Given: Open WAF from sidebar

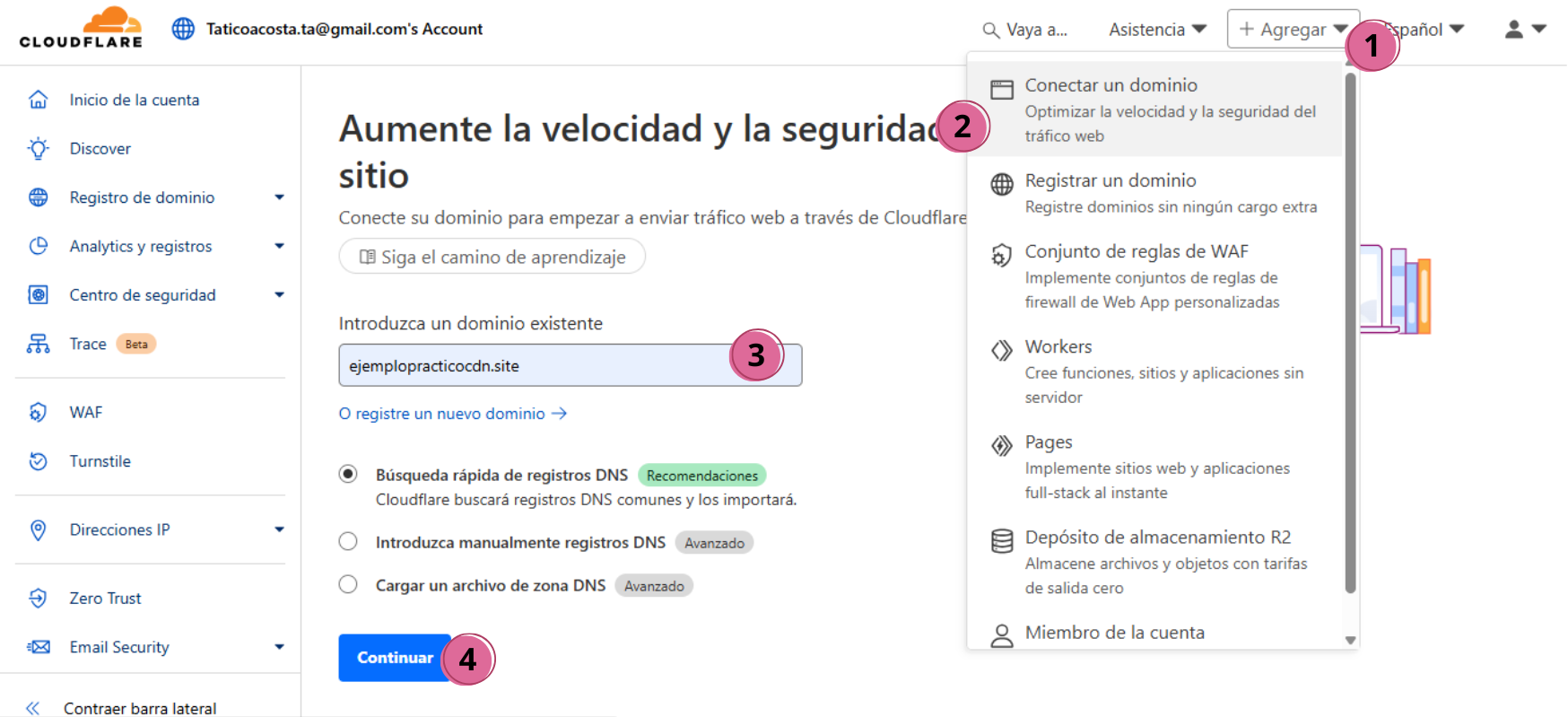Looking at the screenshot, I should (86, 412).
